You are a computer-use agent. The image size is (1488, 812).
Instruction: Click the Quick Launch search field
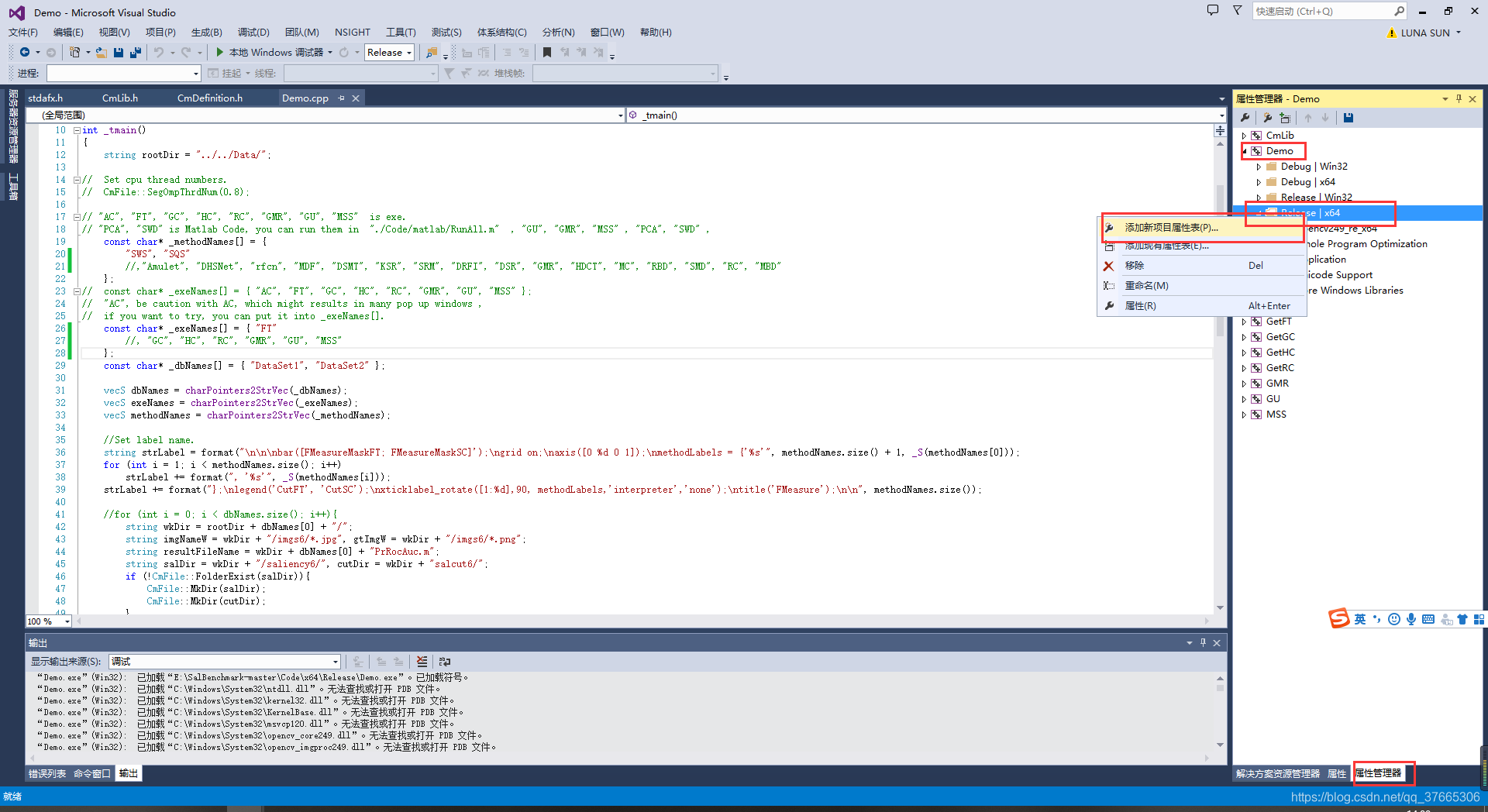pyautogui.click(x=1321, y=11)
